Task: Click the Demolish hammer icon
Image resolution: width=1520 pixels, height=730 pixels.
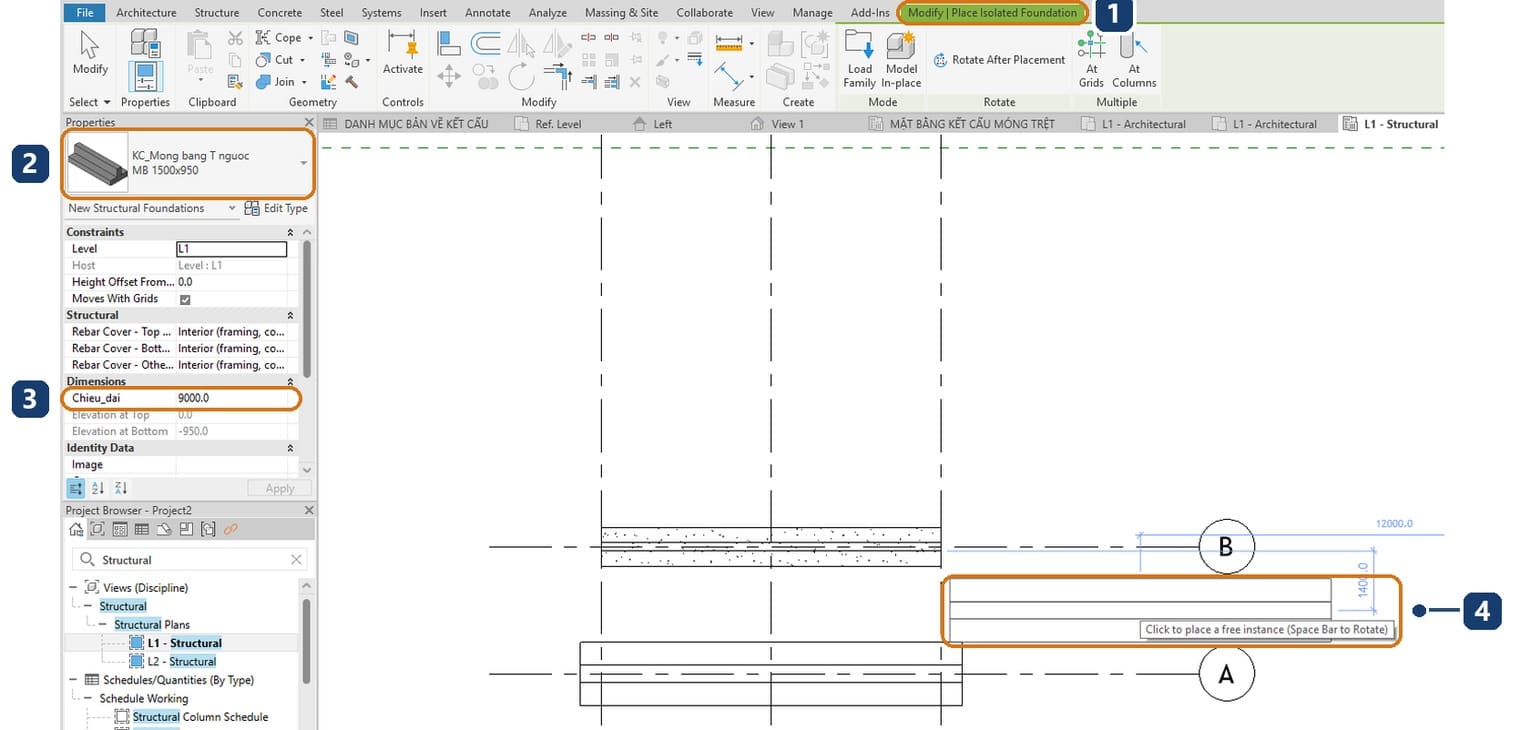Action: [x=352, y=82]
